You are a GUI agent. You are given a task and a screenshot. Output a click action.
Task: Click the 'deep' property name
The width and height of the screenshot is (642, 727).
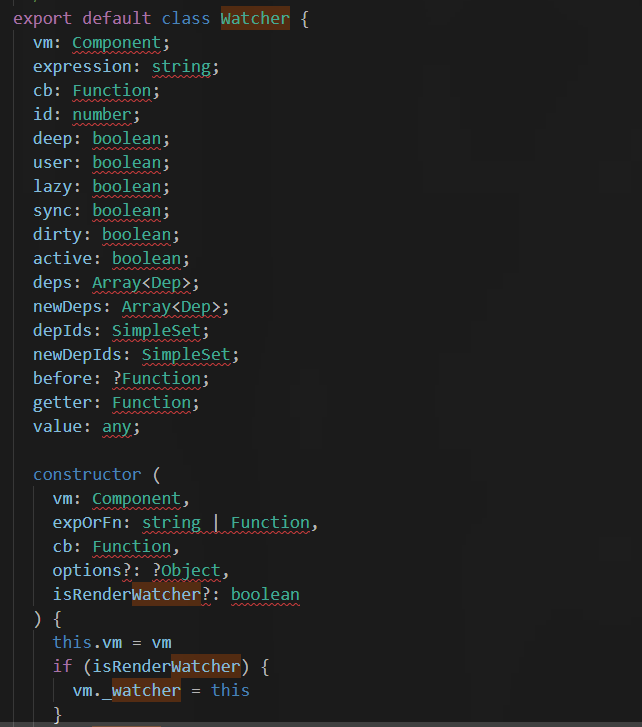pos(52,138)
